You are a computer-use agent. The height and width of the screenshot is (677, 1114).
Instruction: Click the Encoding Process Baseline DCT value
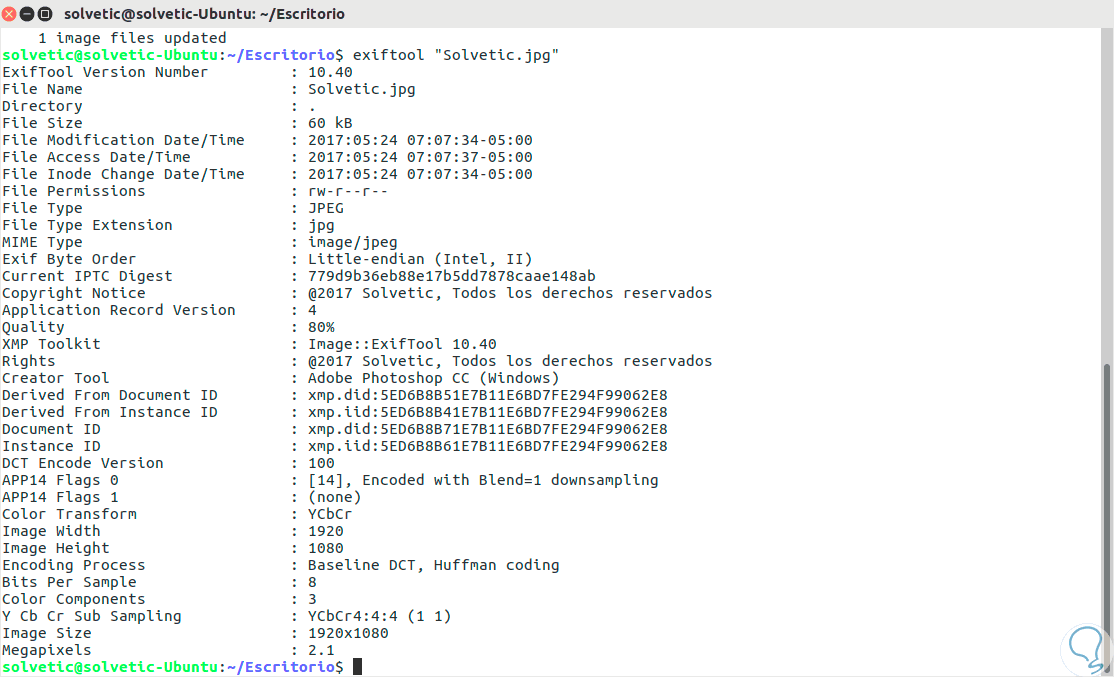click(x=433, y=565)
